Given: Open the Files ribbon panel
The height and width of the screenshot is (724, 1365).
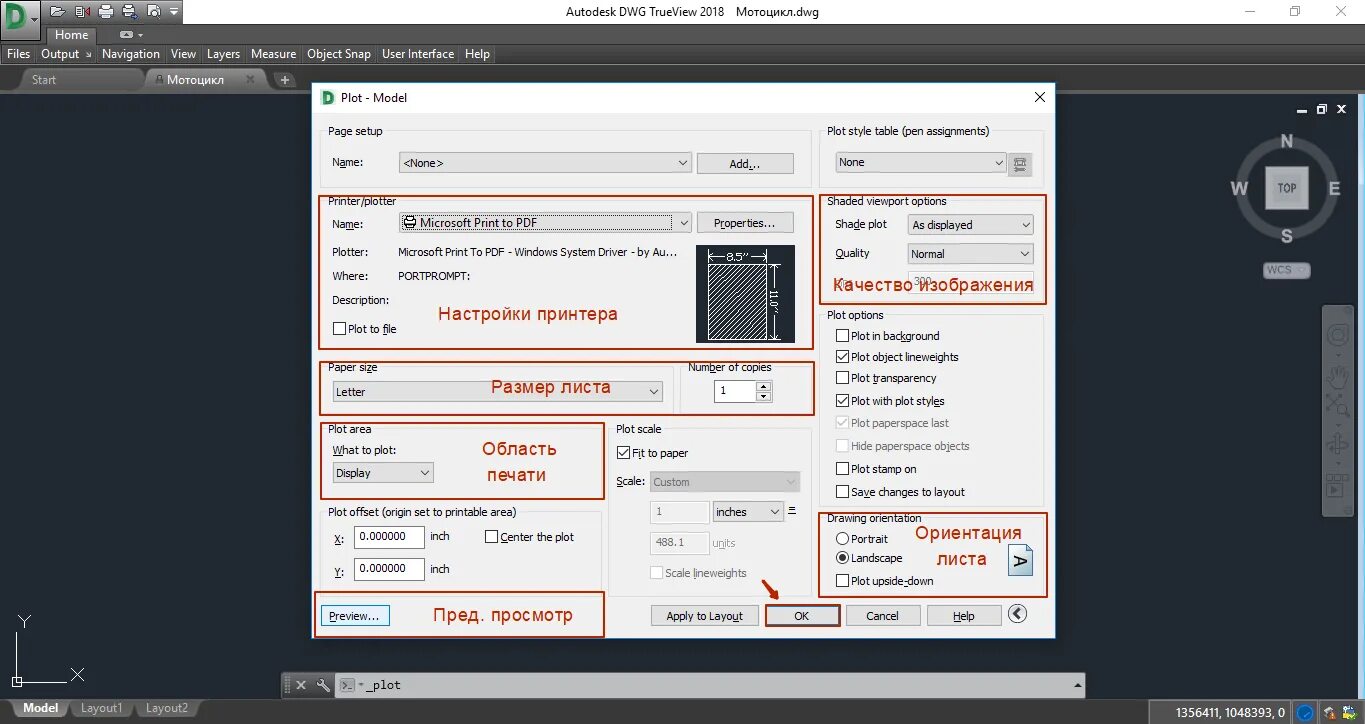Looking at the screenshot, I should coord(19,54).
